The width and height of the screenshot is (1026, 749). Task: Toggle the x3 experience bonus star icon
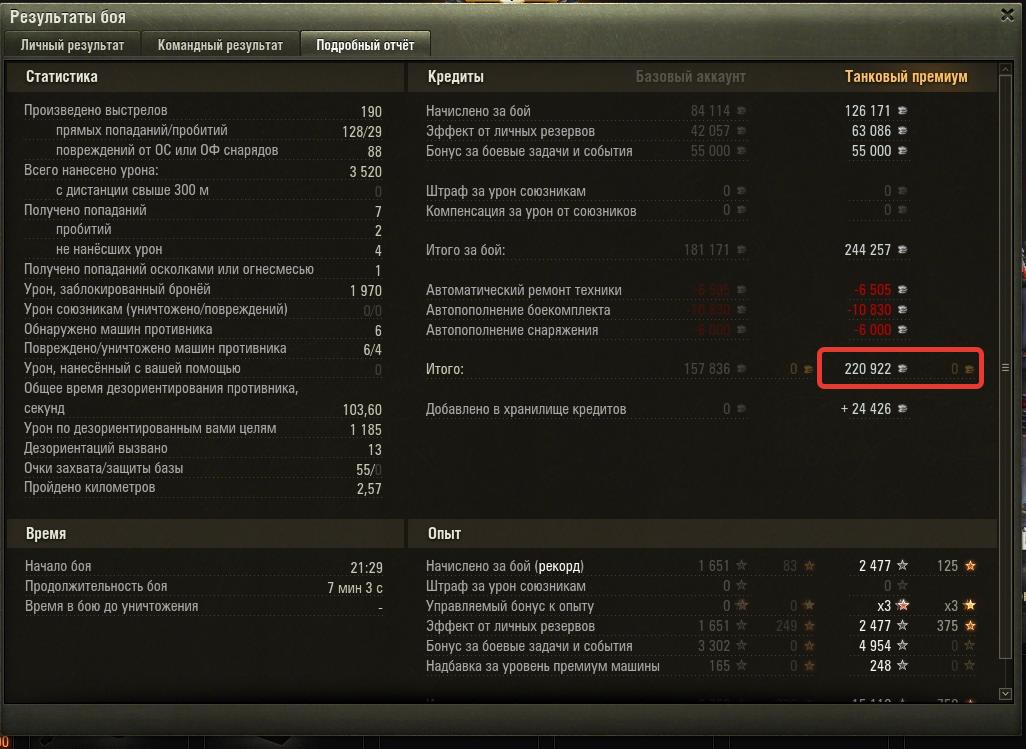point(902,605)
